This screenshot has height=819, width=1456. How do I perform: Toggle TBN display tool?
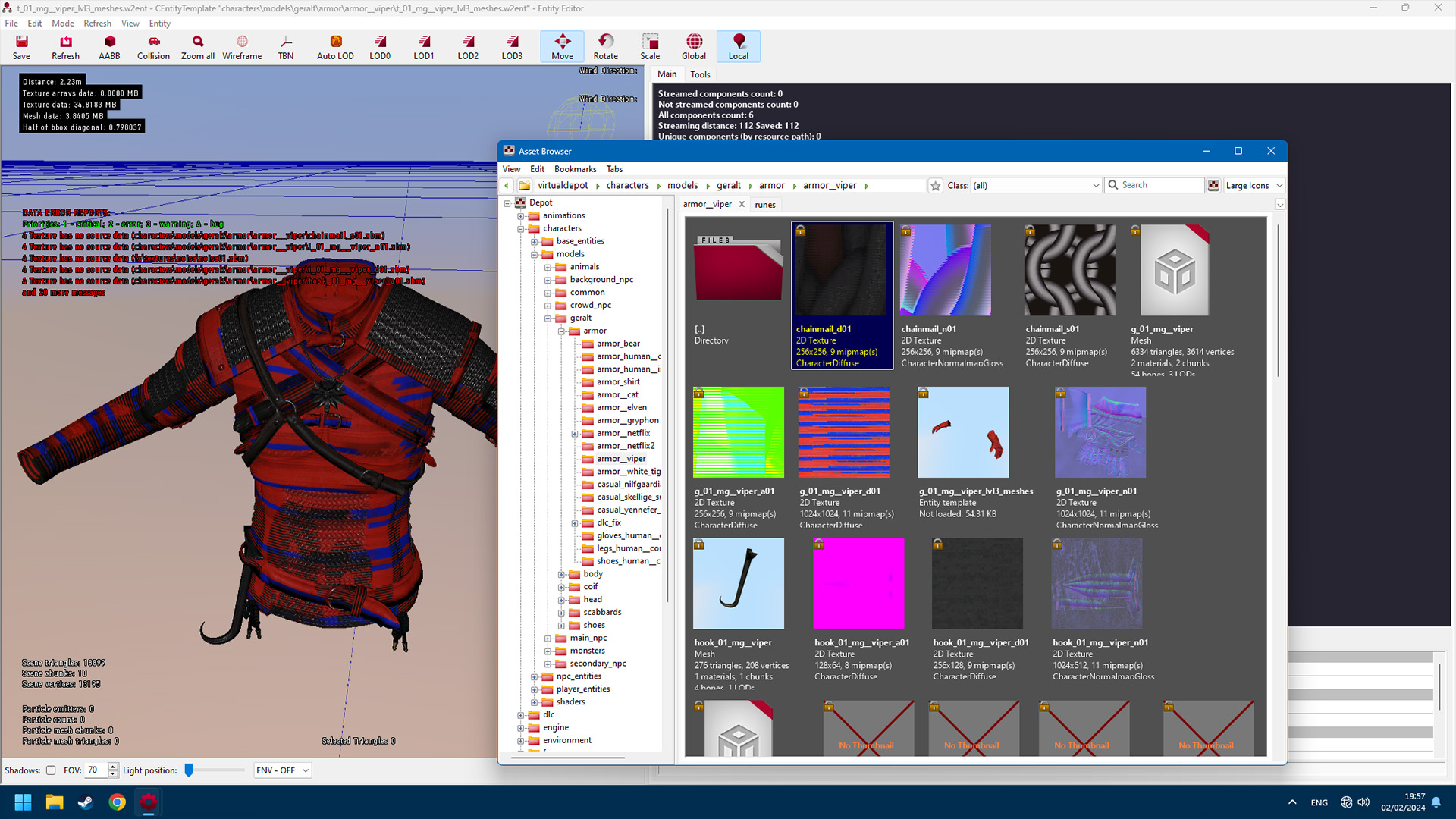[286, 47]
